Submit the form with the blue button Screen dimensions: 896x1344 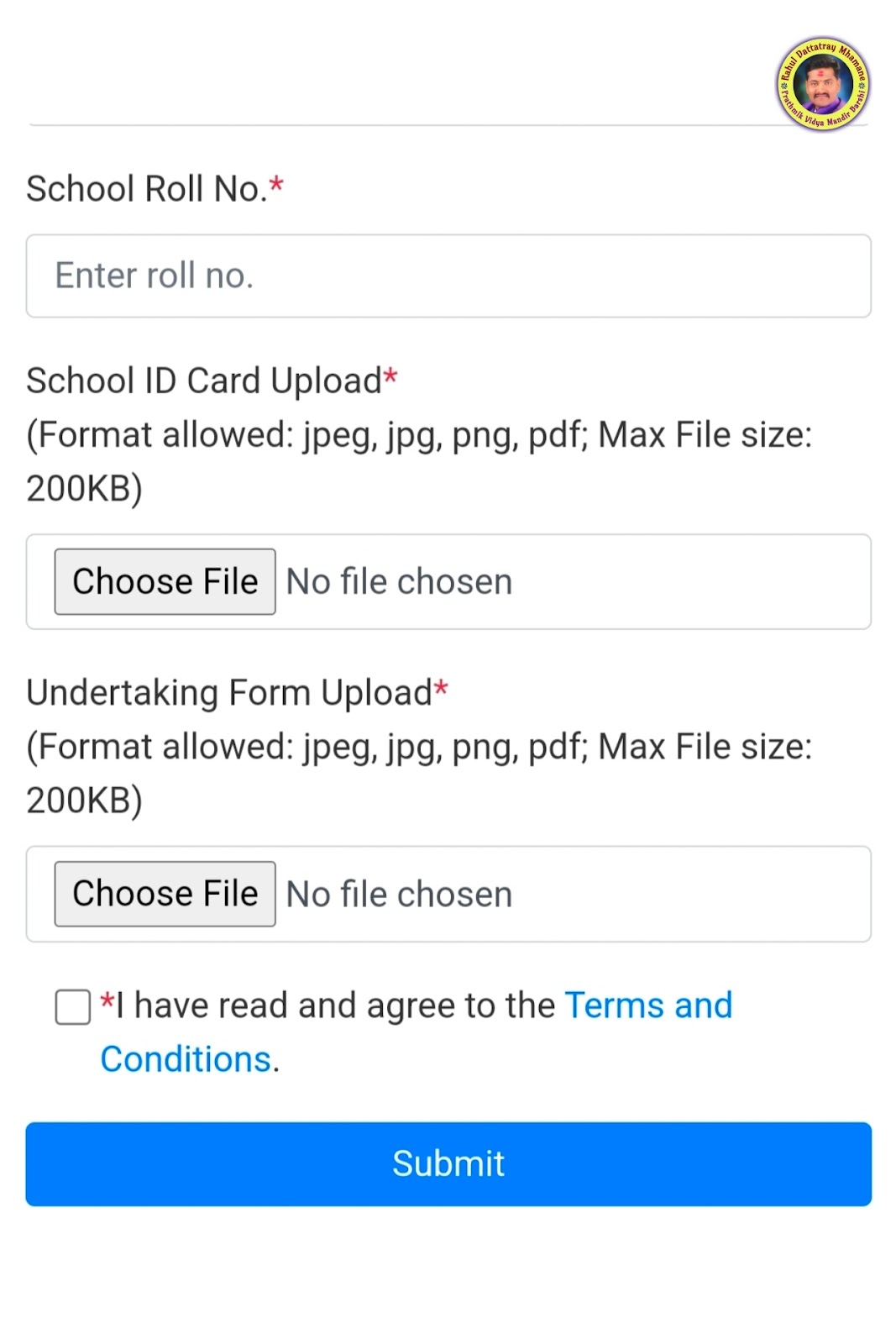448,1164
